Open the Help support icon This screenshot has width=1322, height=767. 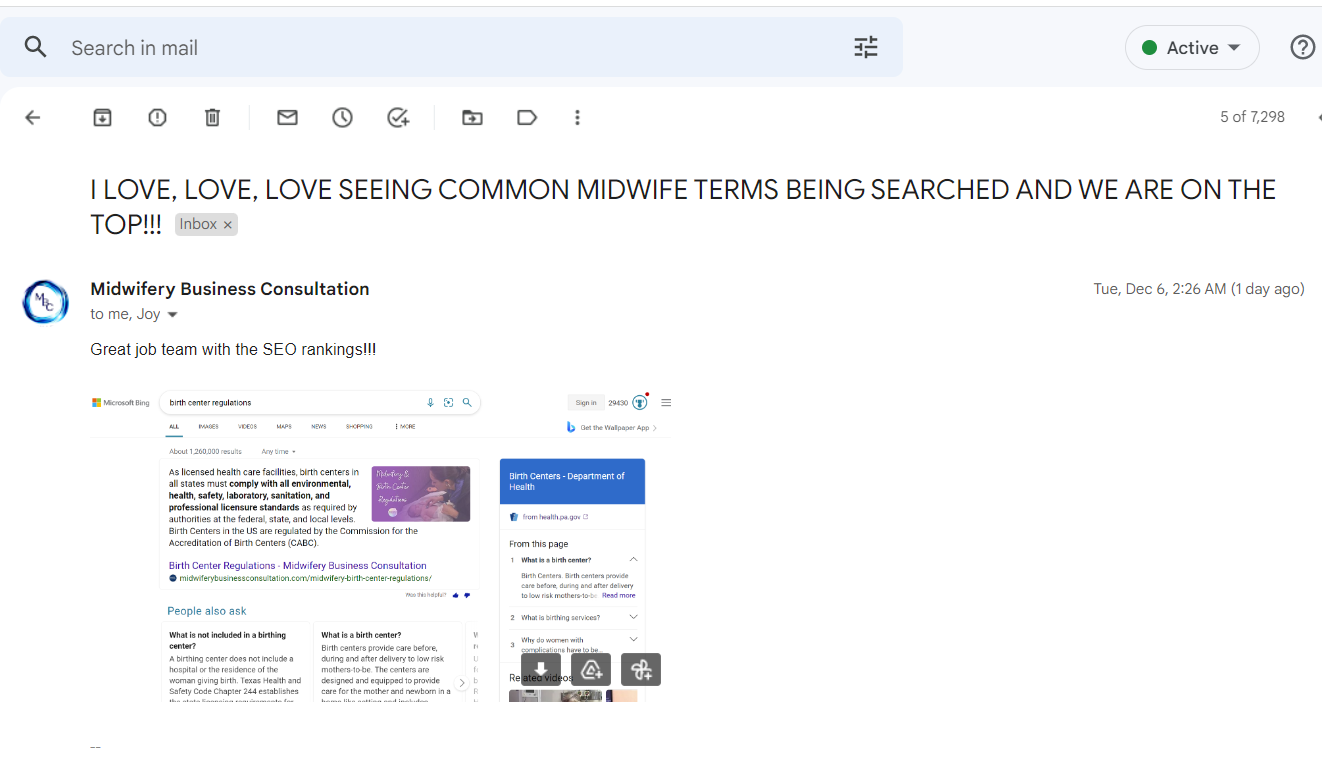pos(1302,47)
